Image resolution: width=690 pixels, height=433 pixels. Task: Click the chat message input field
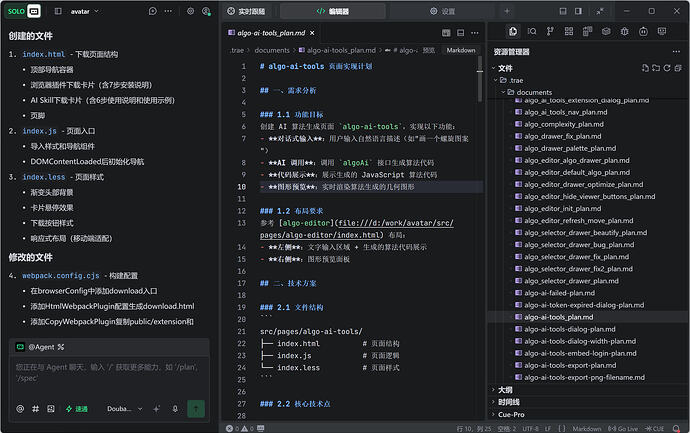click(108, 373)
